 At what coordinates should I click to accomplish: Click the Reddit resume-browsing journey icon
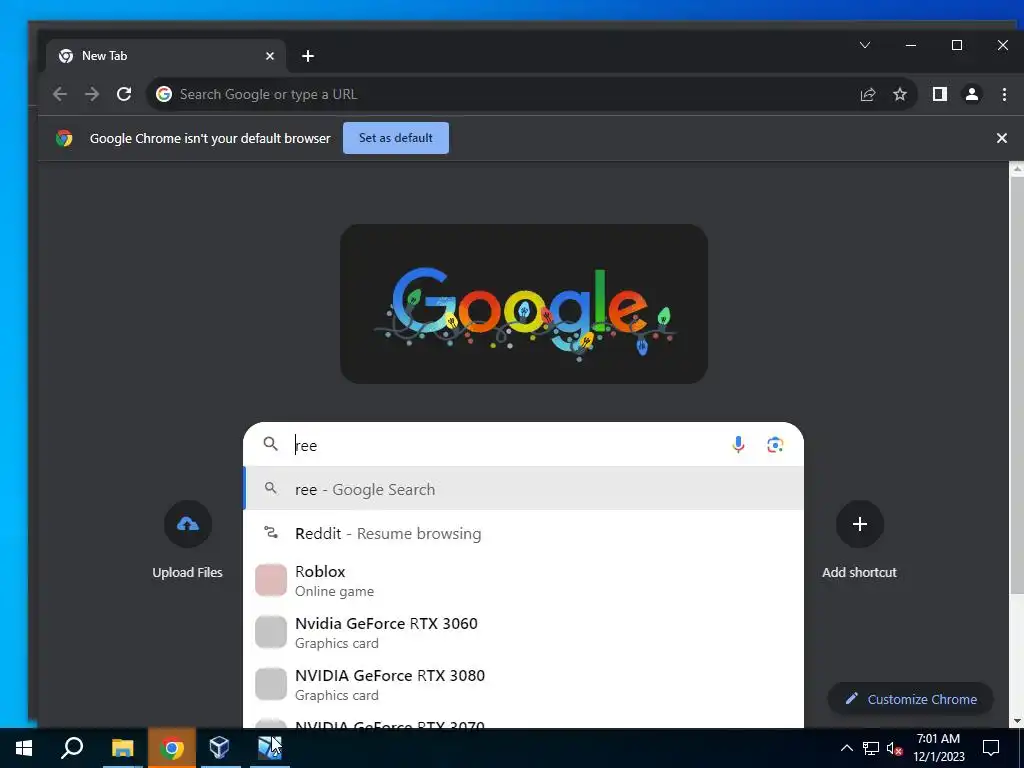(x=270, y=533)
